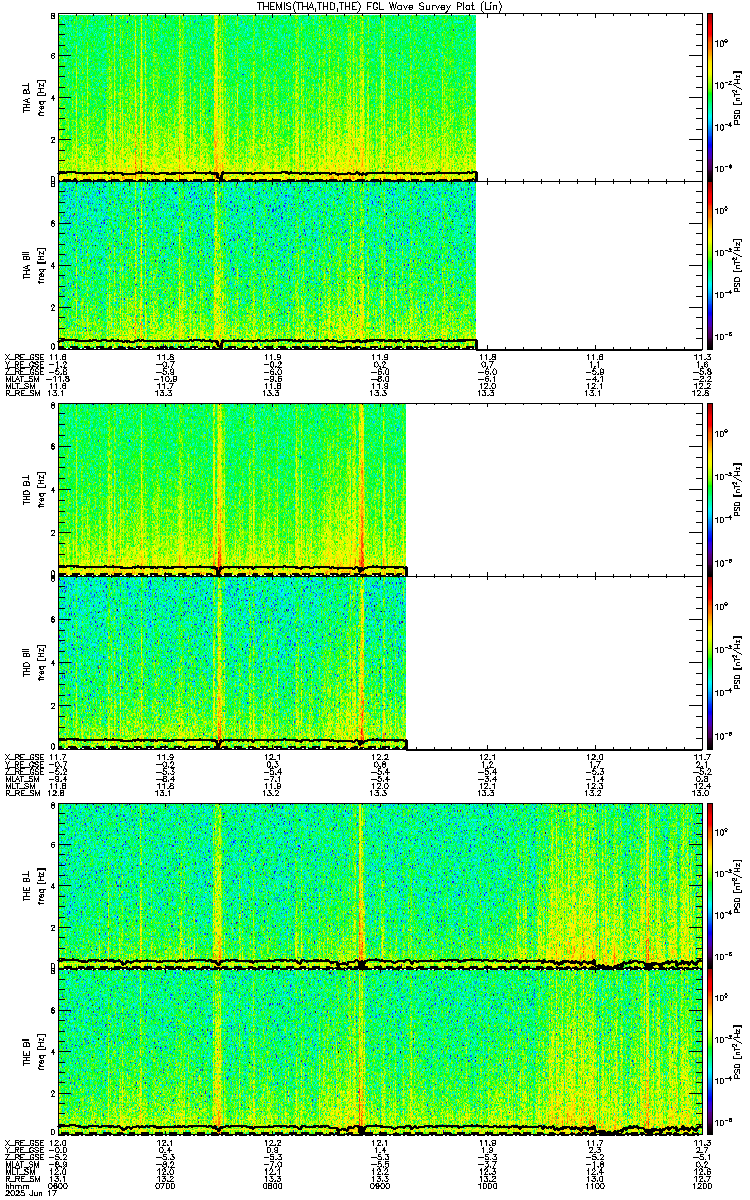
Task: Click the THEMIS FGL Wave Survey Plot title
Action: (376, 7)
